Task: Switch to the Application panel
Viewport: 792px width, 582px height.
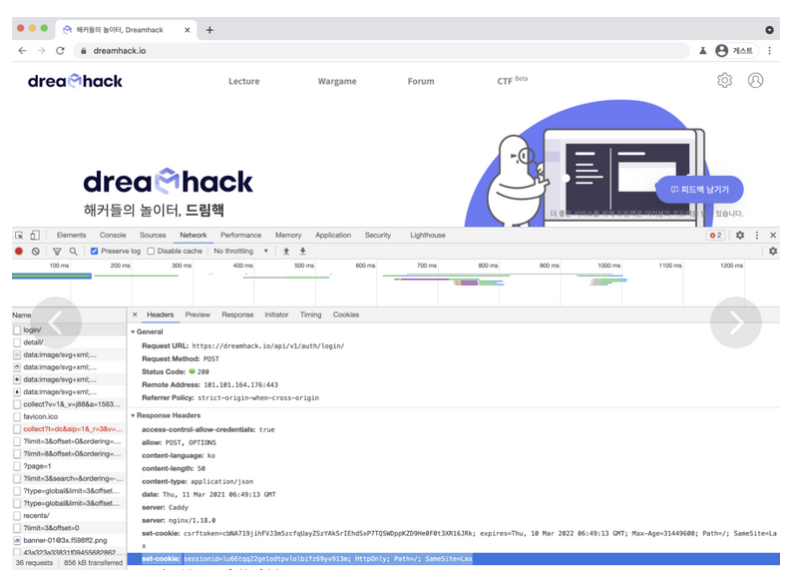Action: tap(333, 235)
